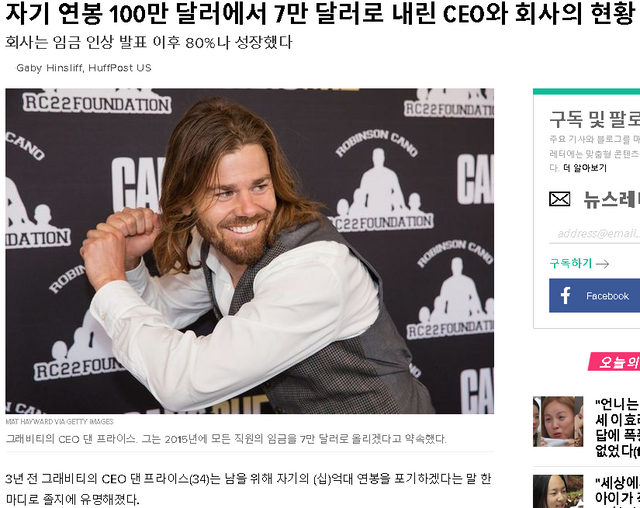Click the Mat Hayward via Getty Images credit
This screenshot has width=640, height=508.
pyautogui.click(x=60, y=421)
